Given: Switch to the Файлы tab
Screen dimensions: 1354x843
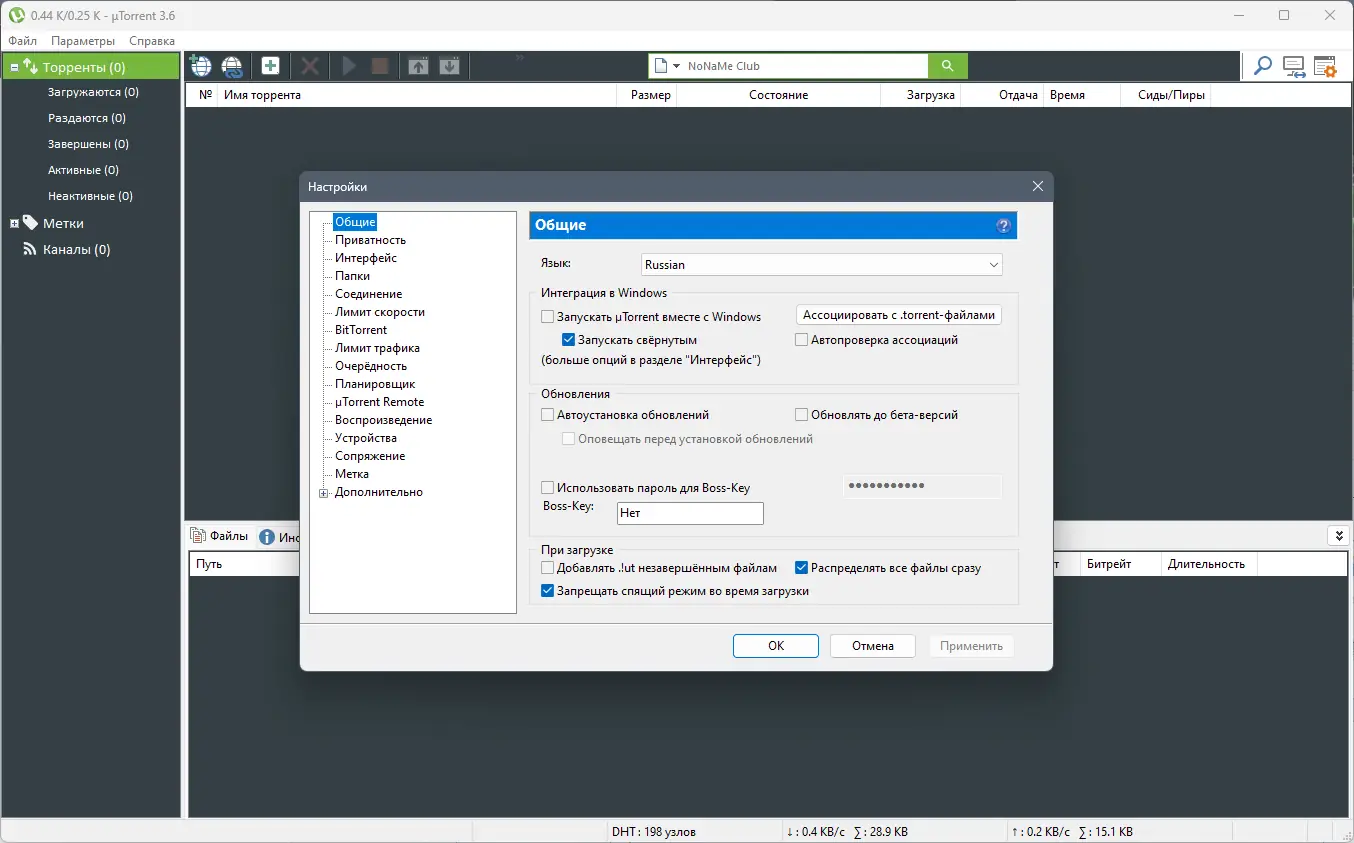Looking at the screenshot, I should click(219, 536).
